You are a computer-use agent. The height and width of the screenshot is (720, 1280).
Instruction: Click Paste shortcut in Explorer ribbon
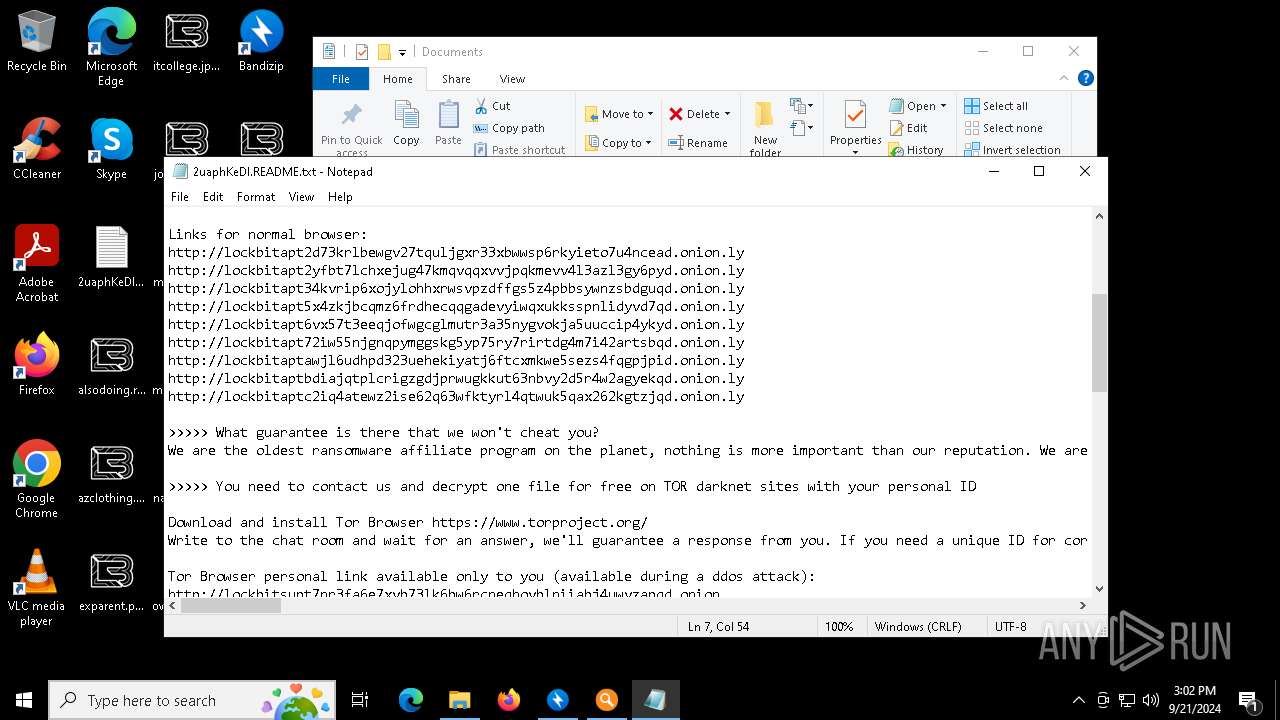click(519, 150)
